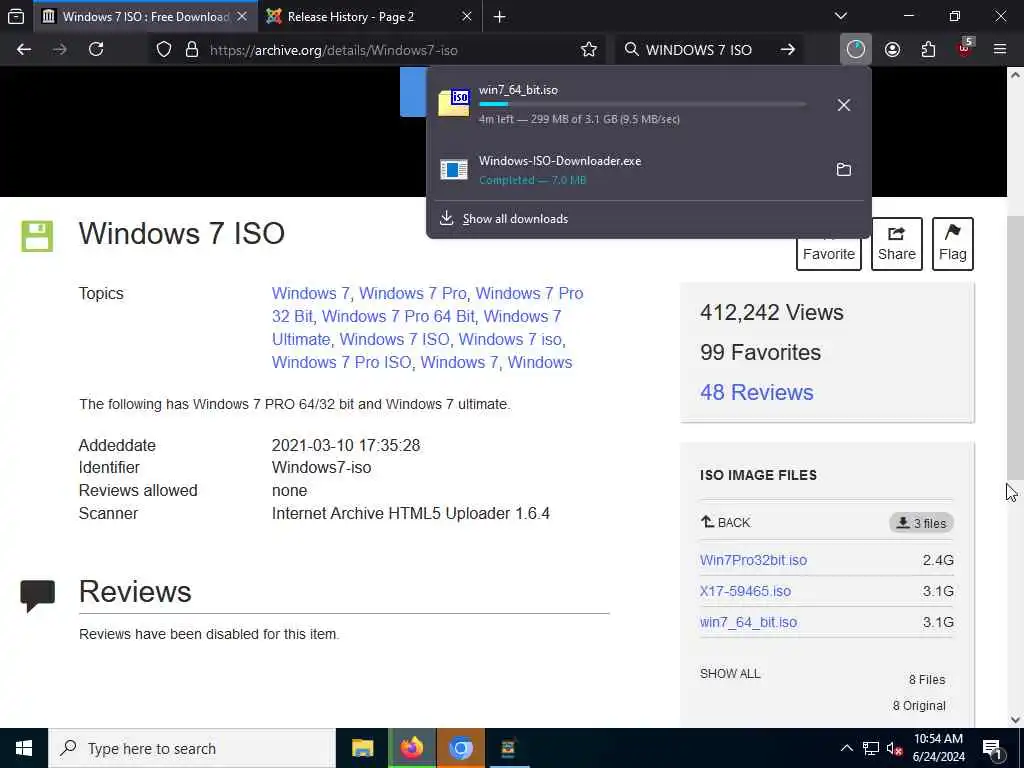
Task: Share this archive item
Action: (x=897, y=244)
